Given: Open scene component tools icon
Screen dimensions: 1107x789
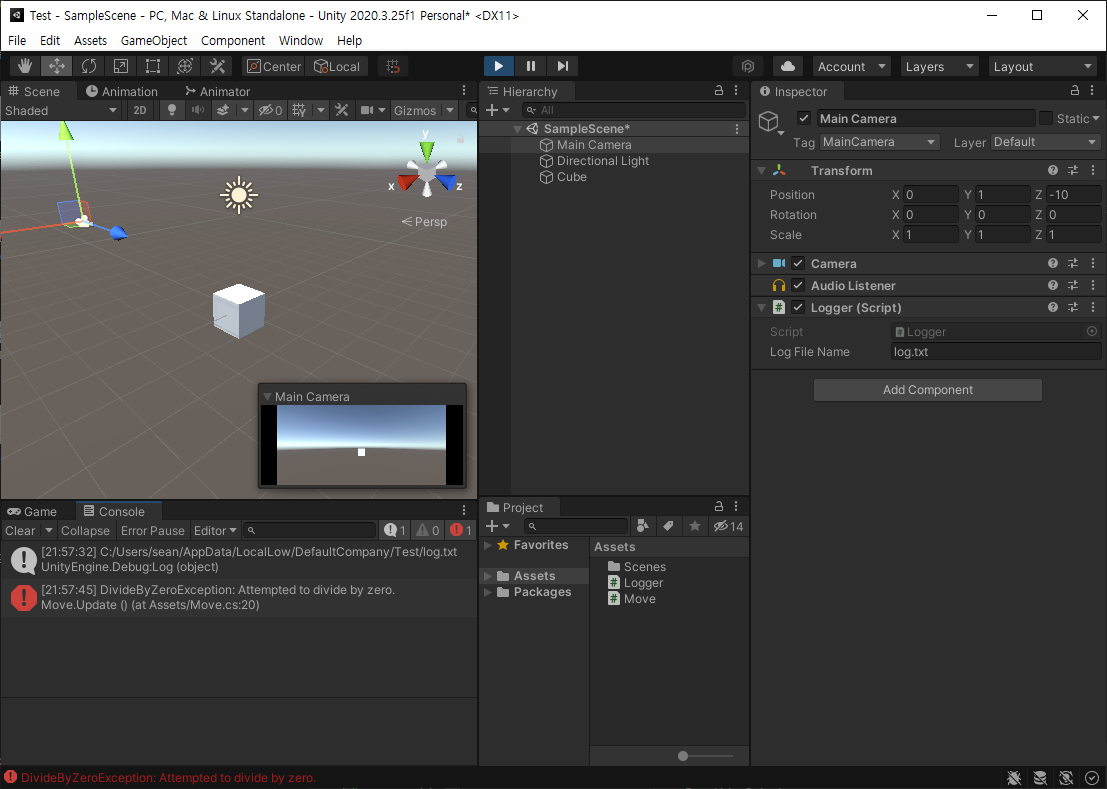Looking at the screenshot, I should click(x=342, y=110).
